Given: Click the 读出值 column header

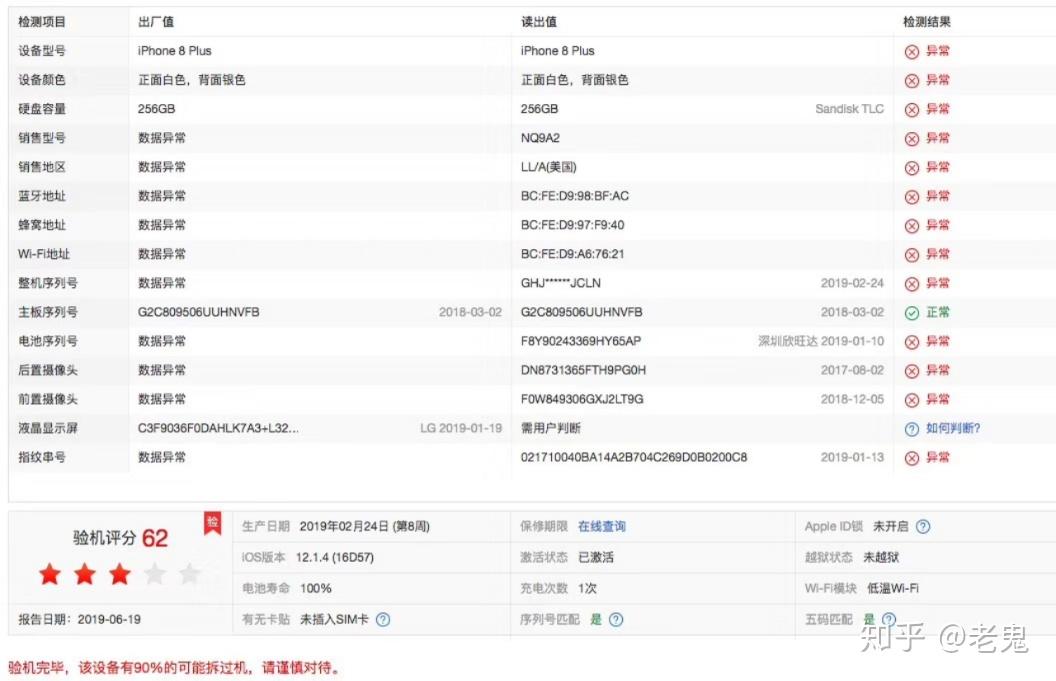Looking at the screenshot, I should [539, 22].
